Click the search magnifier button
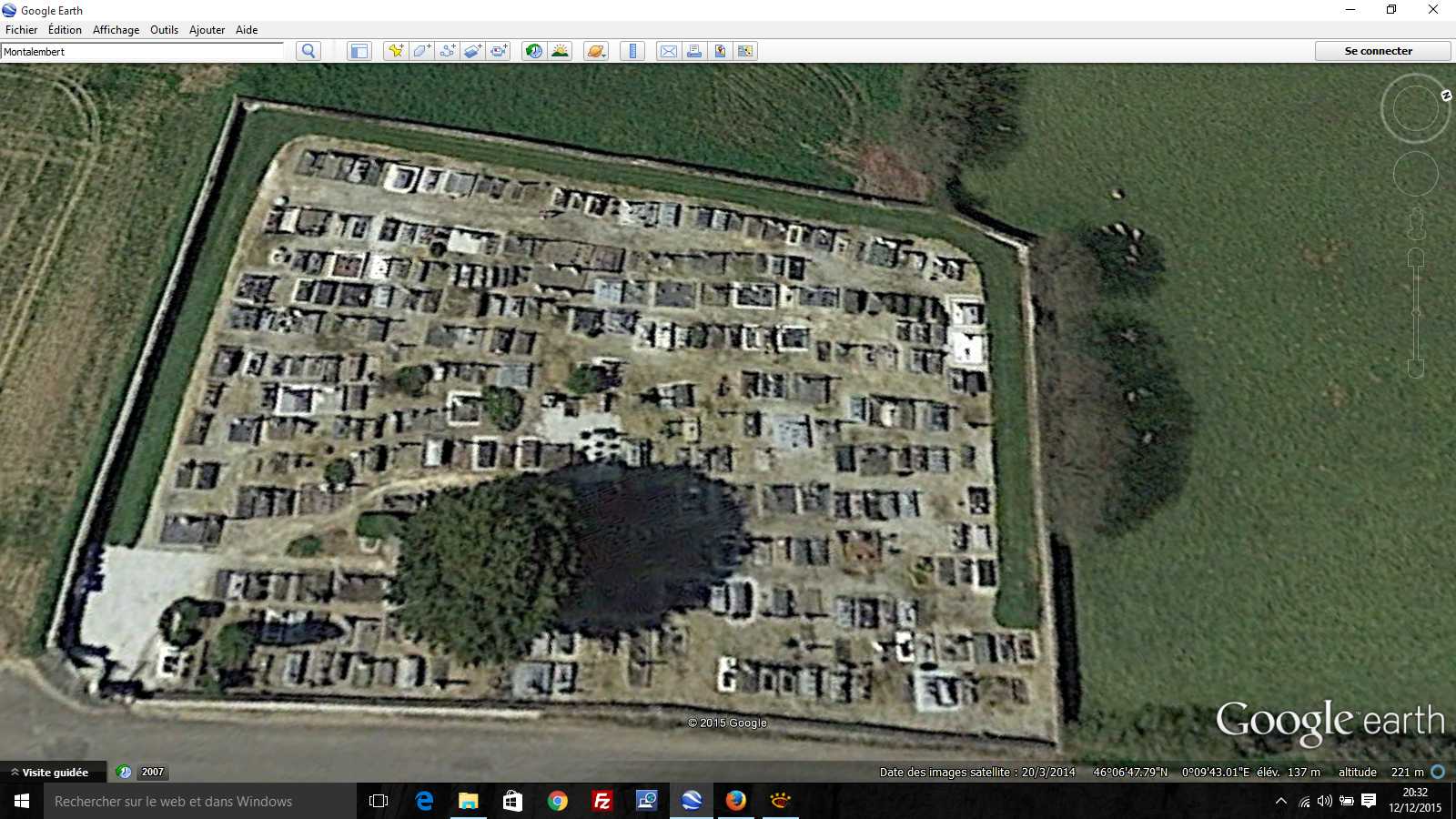 tap(308, 51)
